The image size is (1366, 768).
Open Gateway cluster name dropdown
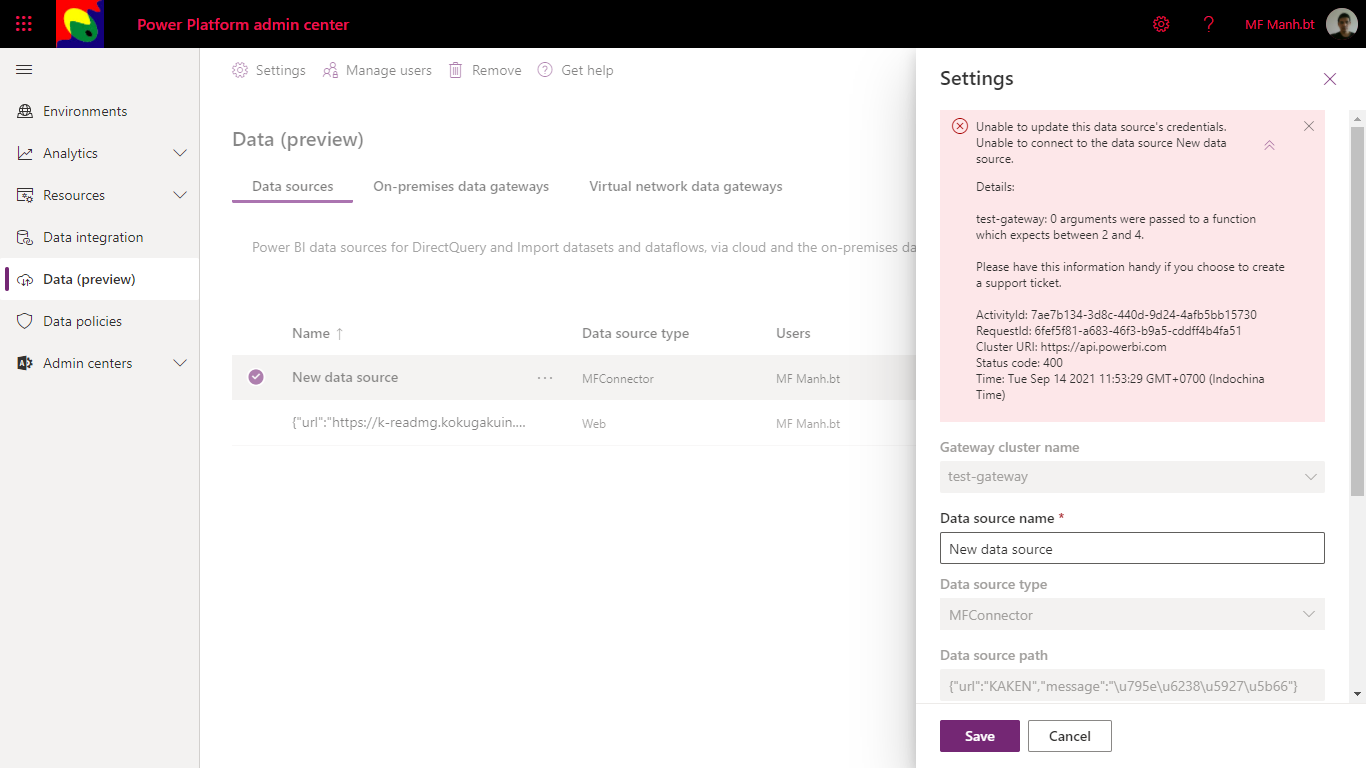click(1132, 477)
